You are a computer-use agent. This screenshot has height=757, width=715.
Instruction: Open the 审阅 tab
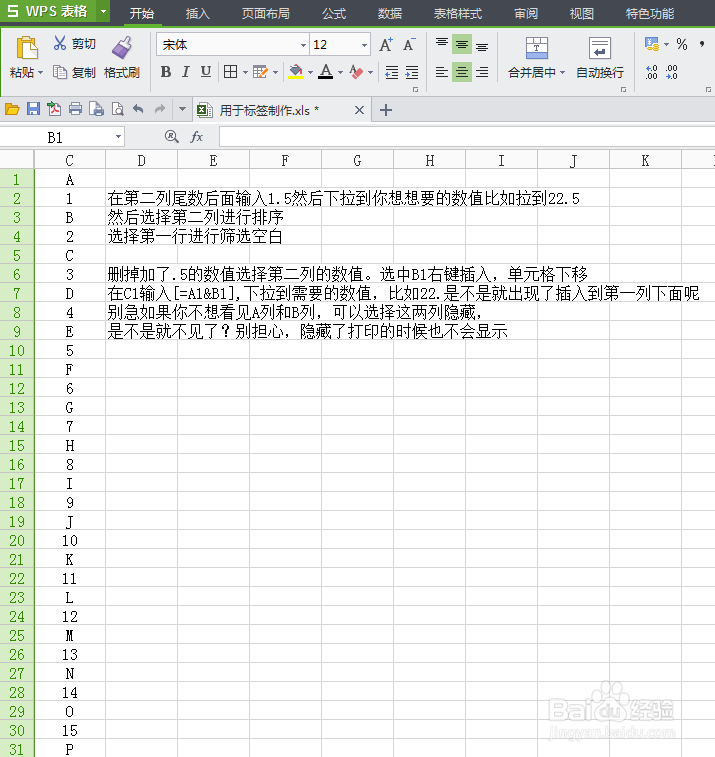(526, 13)
